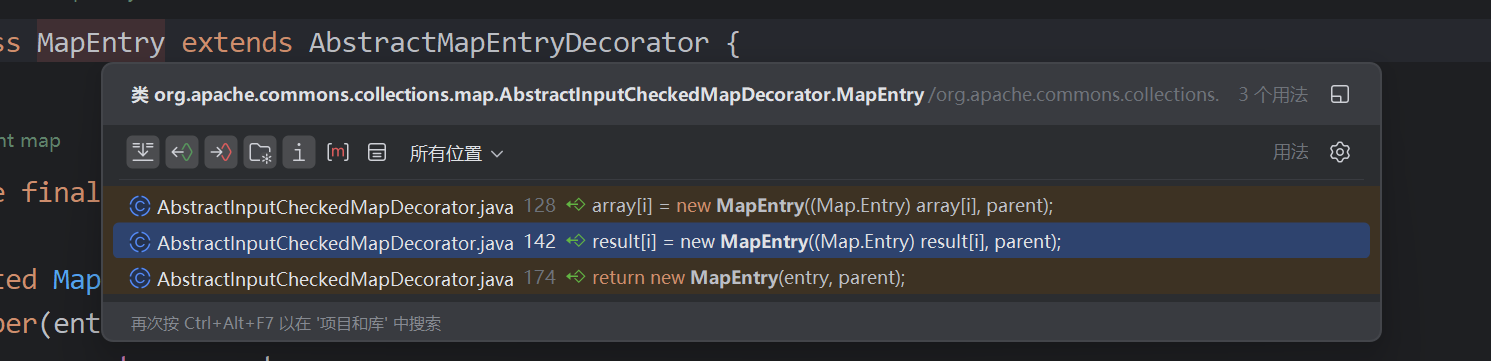
Task: Click the 'i' info filter icon
Action: (x=299, y=152)
